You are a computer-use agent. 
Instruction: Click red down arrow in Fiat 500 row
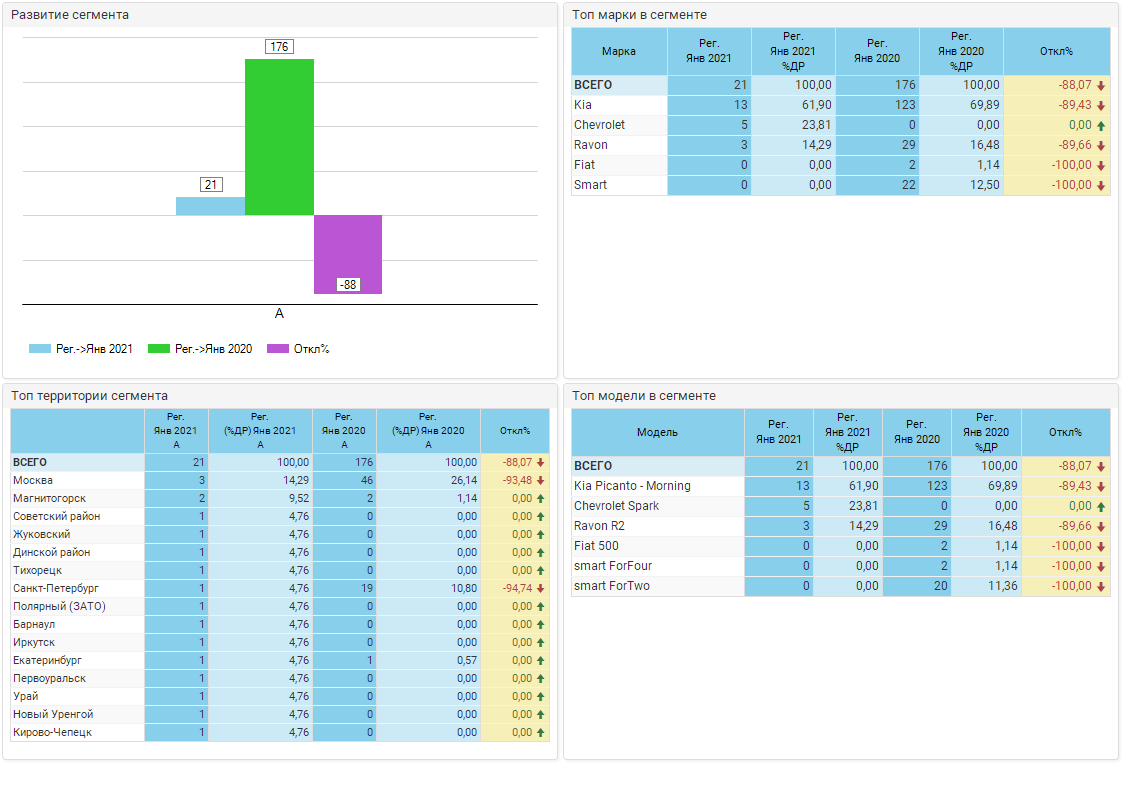coord(1101,546)
